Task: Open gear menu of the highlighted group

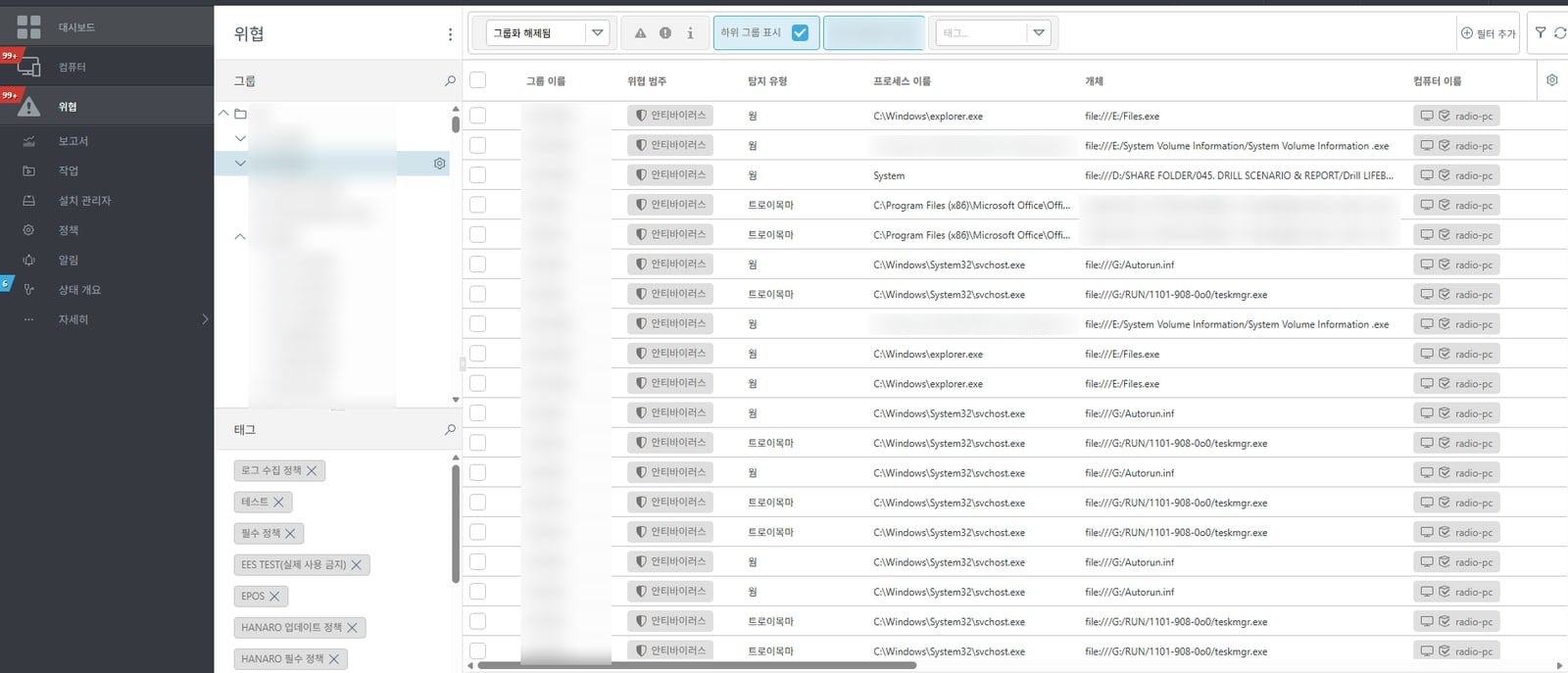Action: tap(440, 164)
